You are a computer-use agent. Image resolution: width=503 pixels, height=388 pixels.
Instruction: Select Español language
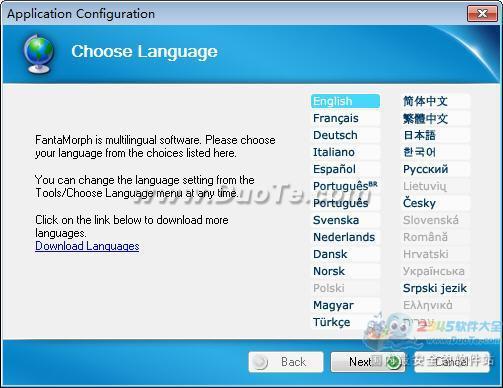345,169
